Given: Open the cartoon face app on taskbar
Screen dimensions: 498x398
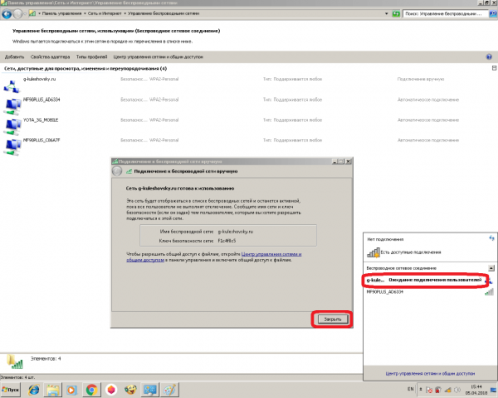Looking at the screenshot, I should 130,390.
